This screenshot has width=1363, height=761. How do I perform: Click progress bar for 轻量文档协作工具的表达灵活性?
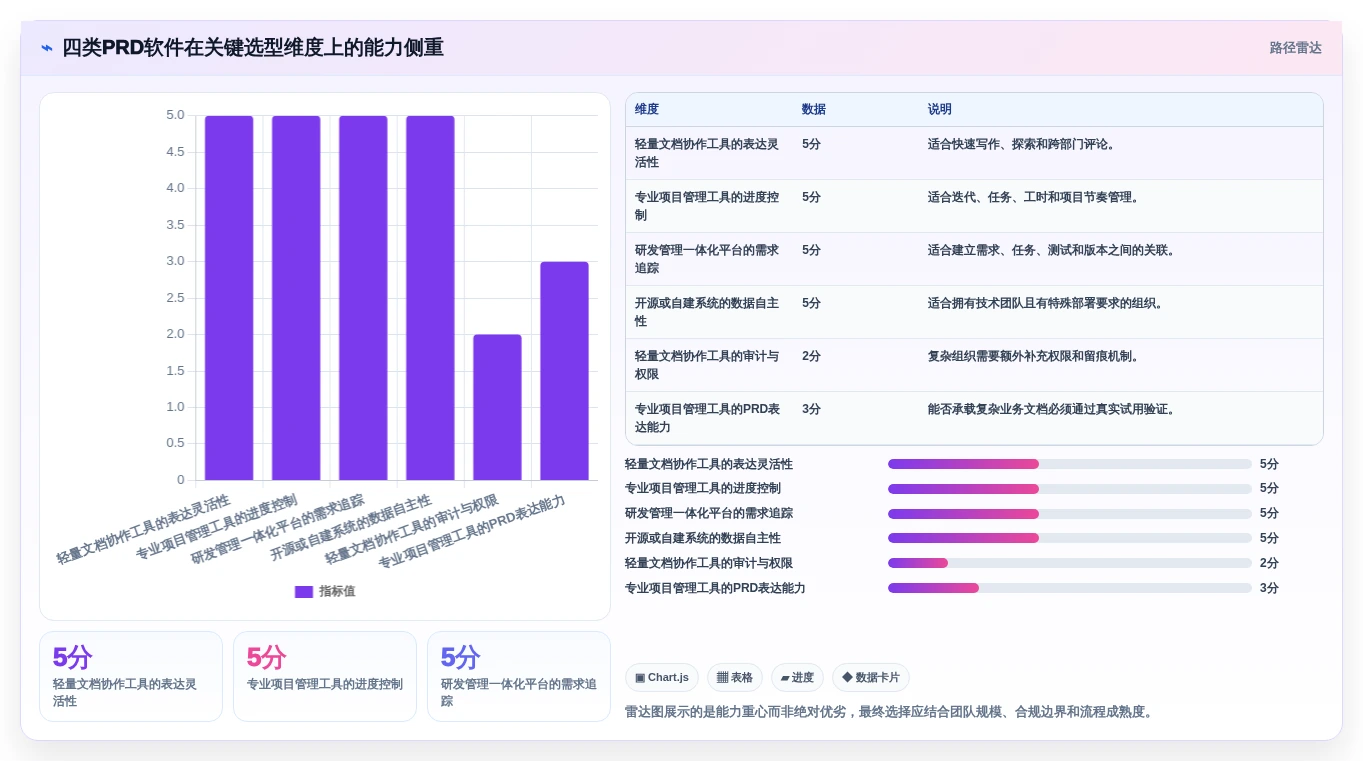[x=1070, y=464]
